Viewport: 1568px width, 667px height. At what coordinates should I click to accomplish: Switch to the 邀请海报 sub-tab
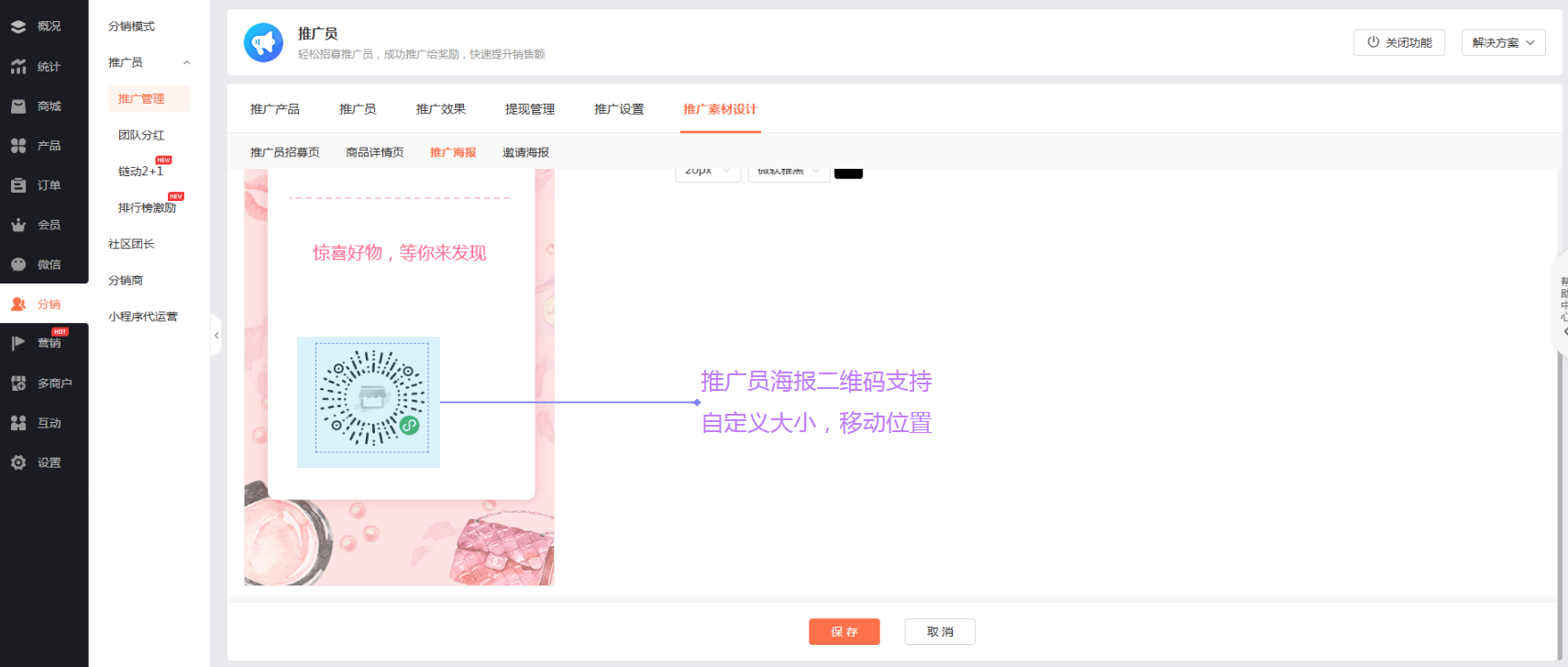(526, 152)
